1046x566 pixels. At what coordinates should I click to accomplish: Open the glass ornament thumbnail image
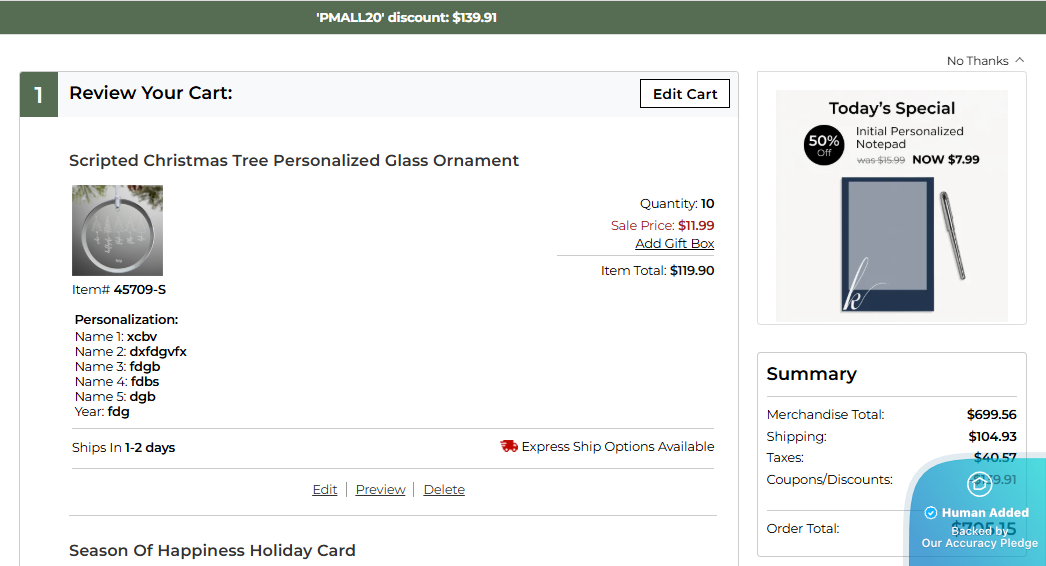point(117,230)
